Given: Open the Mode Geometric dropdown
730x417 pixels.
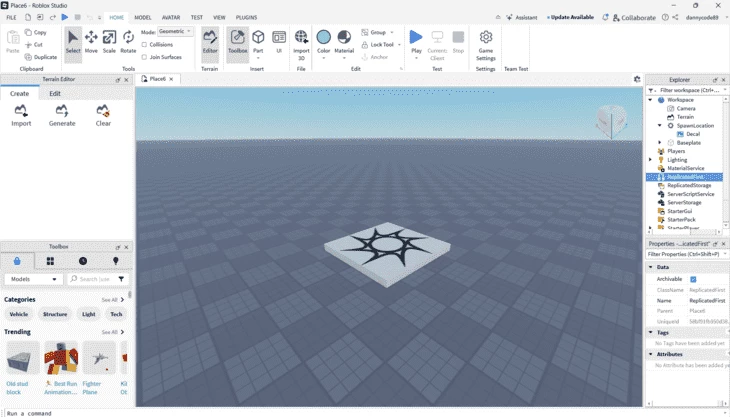Looking at the screenshot, I should (x=175, y=32).
